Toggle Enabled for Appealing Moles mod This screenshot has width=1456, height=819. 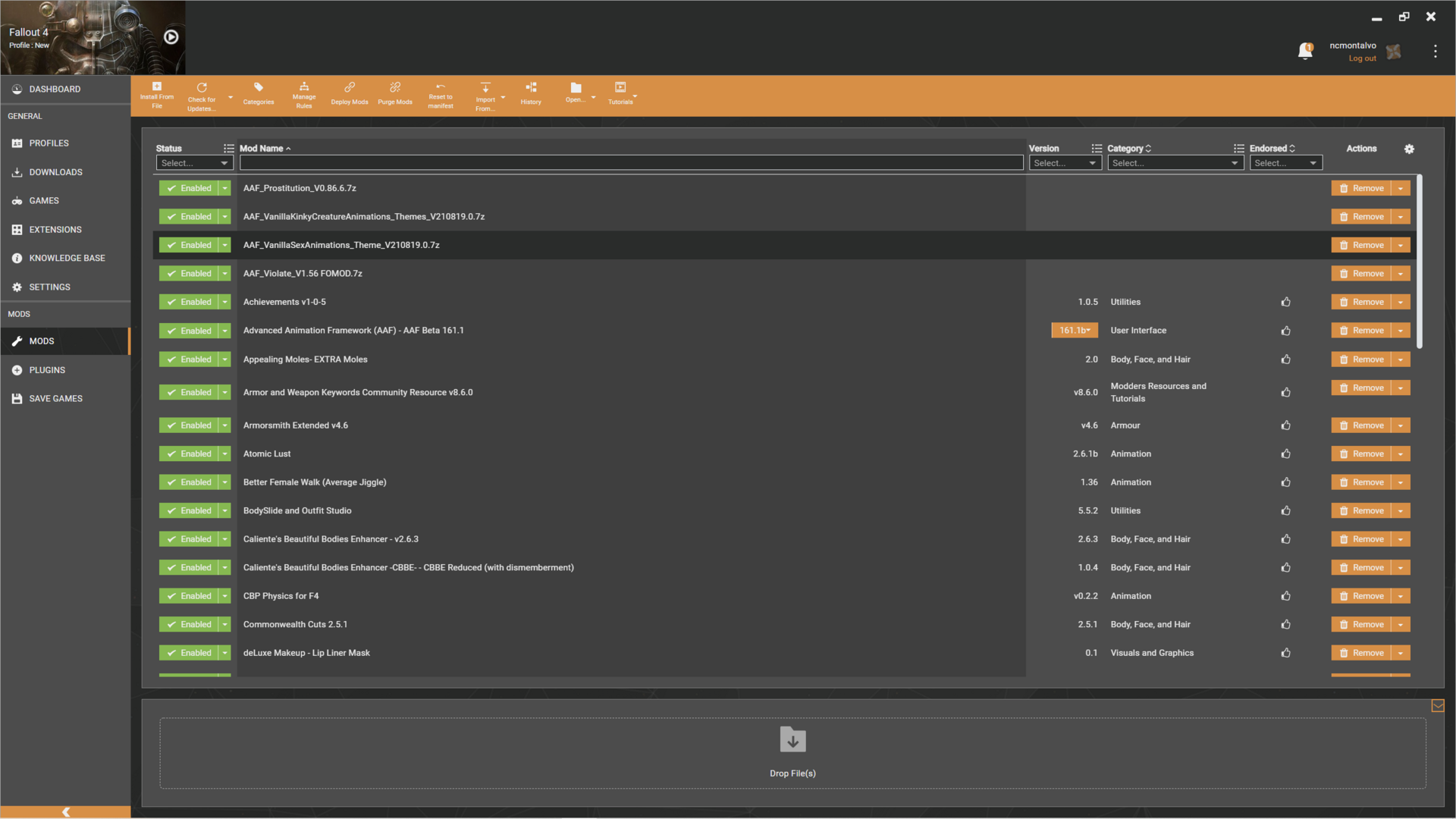click(x=189, y=359)
